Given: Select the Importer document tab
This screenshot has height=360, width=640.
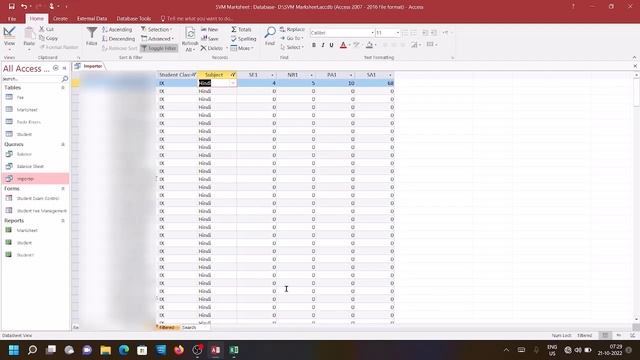Looking at the screenshot, I should tap(89, 66).
